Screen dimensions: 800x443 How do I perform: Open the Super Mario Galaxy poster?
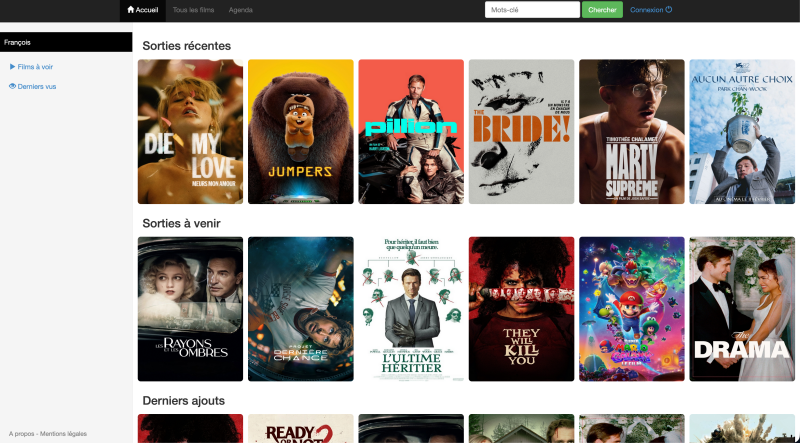(x=632, y=309)
